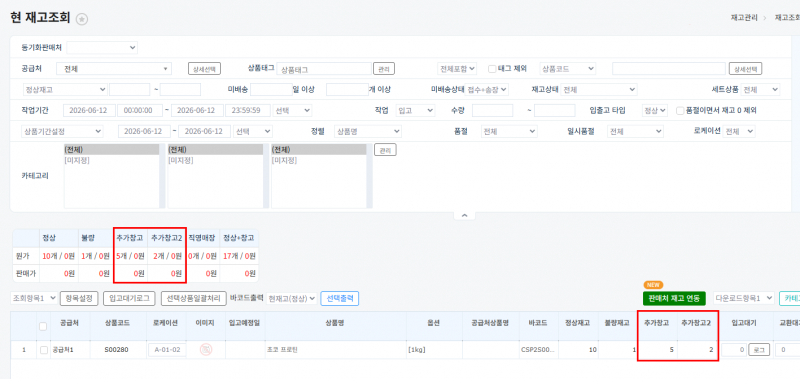Open 바코드출력 현재고(정상) dropdown

[x=292, y=298]
